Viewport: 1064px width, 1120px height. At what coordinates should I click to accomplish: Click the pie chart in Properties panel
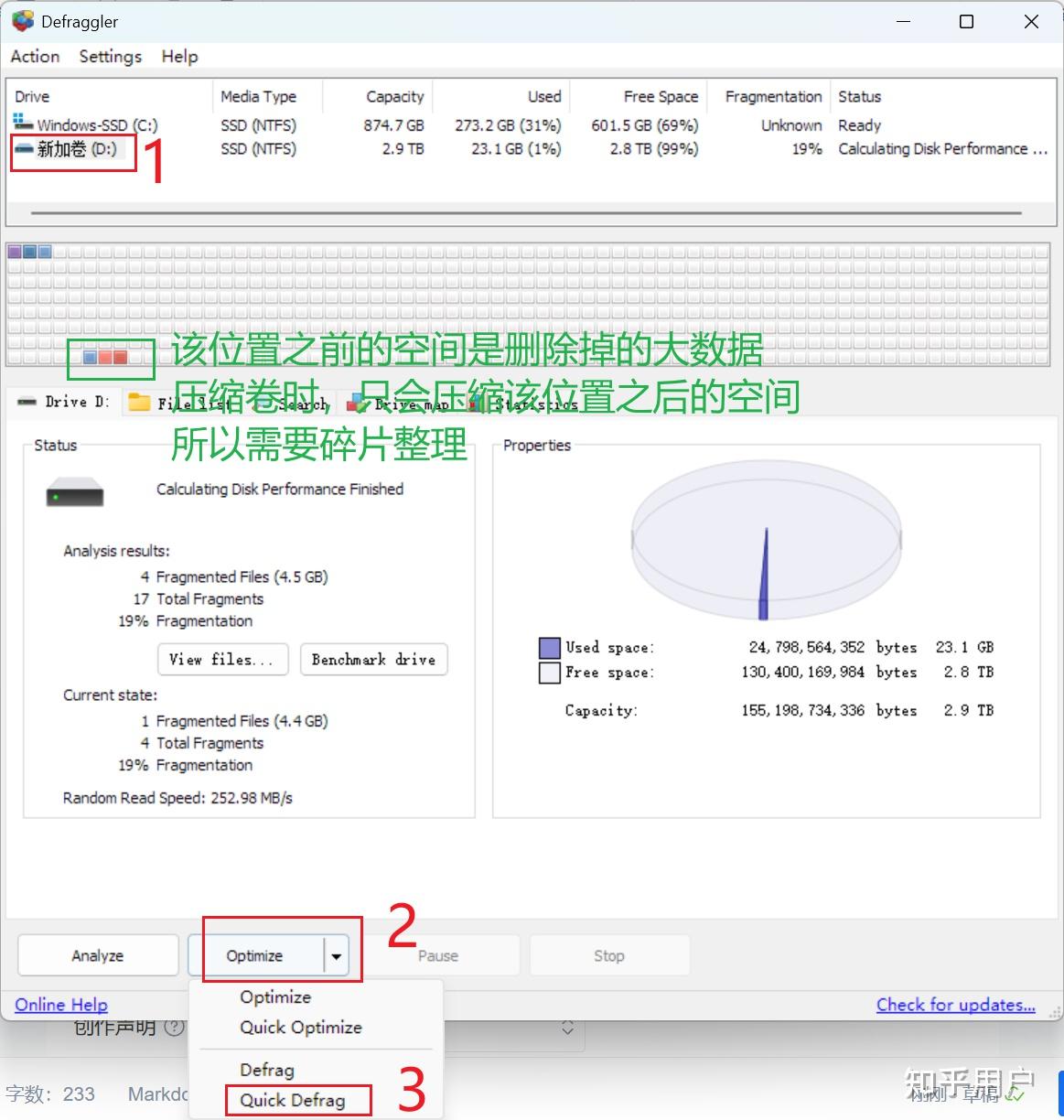[x=766, y=541]
